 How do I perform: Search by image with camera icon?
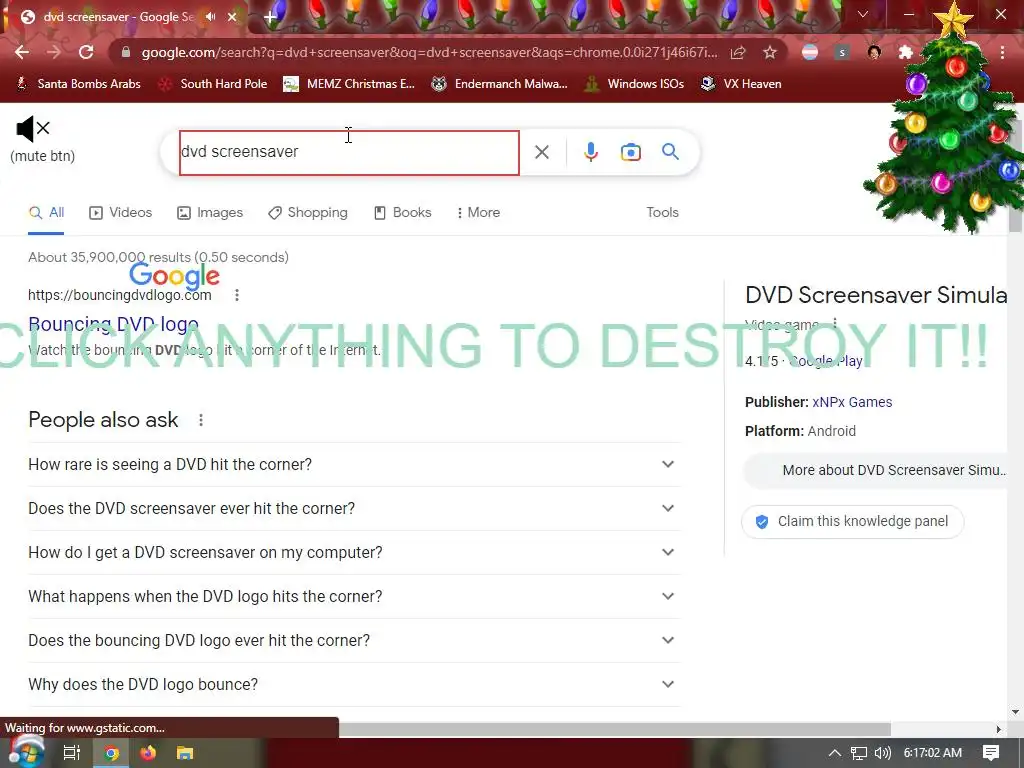(630, 152)
